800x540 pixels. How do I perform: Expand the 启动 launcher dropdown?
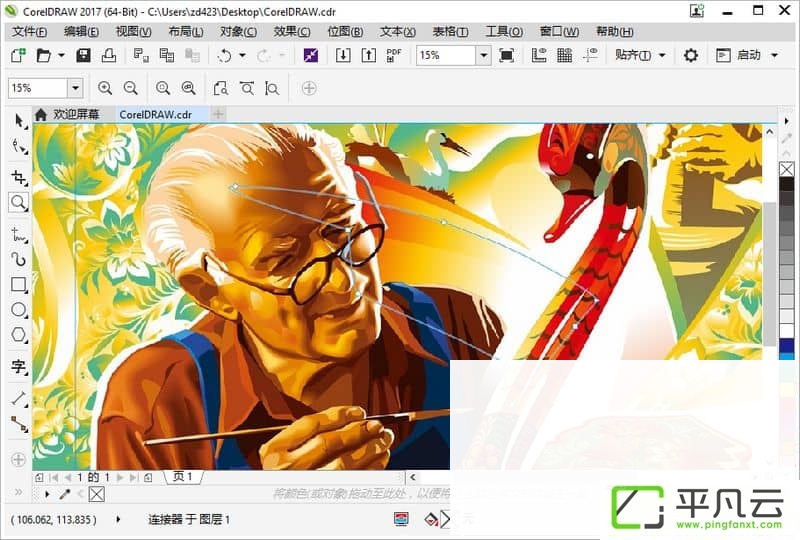[774, 55]
